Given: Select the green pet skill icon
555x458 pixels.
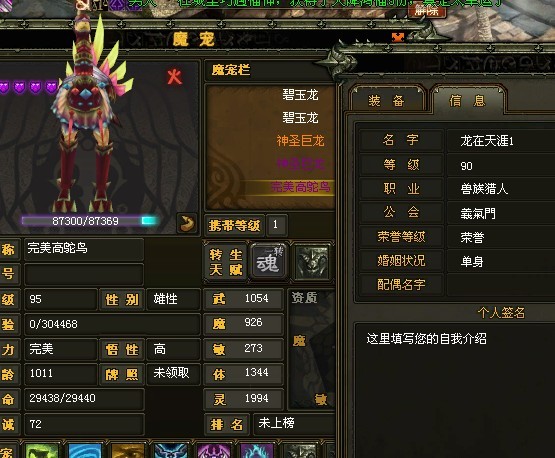Looking at the screenshot, I should (x=42, y=450).
